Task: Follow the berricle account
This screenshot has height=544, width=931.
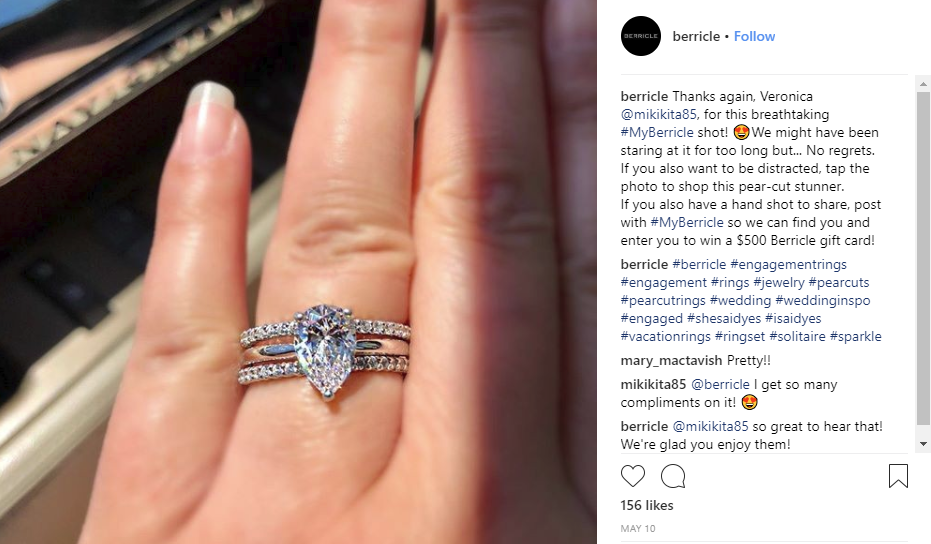Action: pos(755,36)
